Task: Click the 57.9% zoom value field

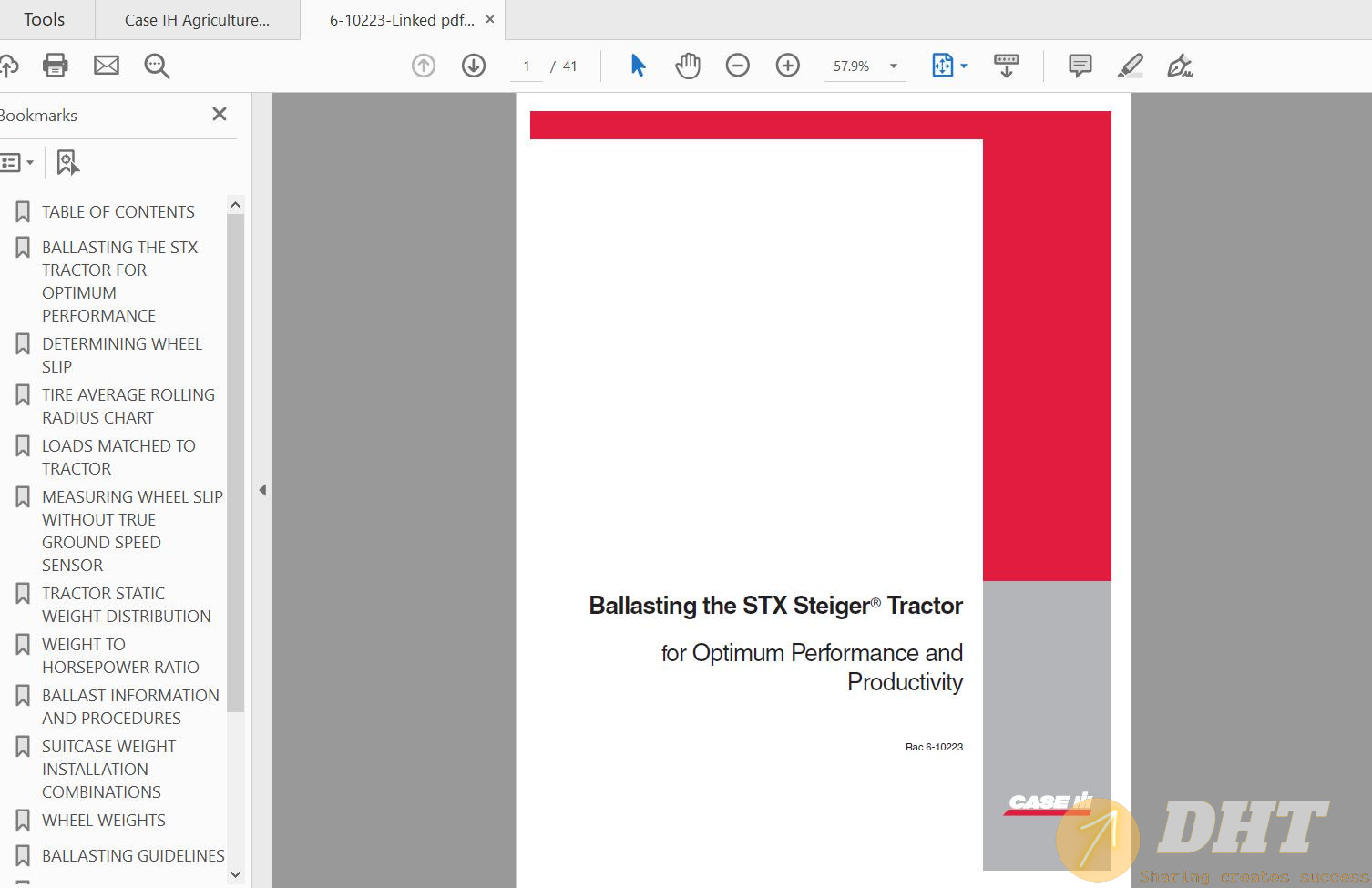Action: pos(852,66)
